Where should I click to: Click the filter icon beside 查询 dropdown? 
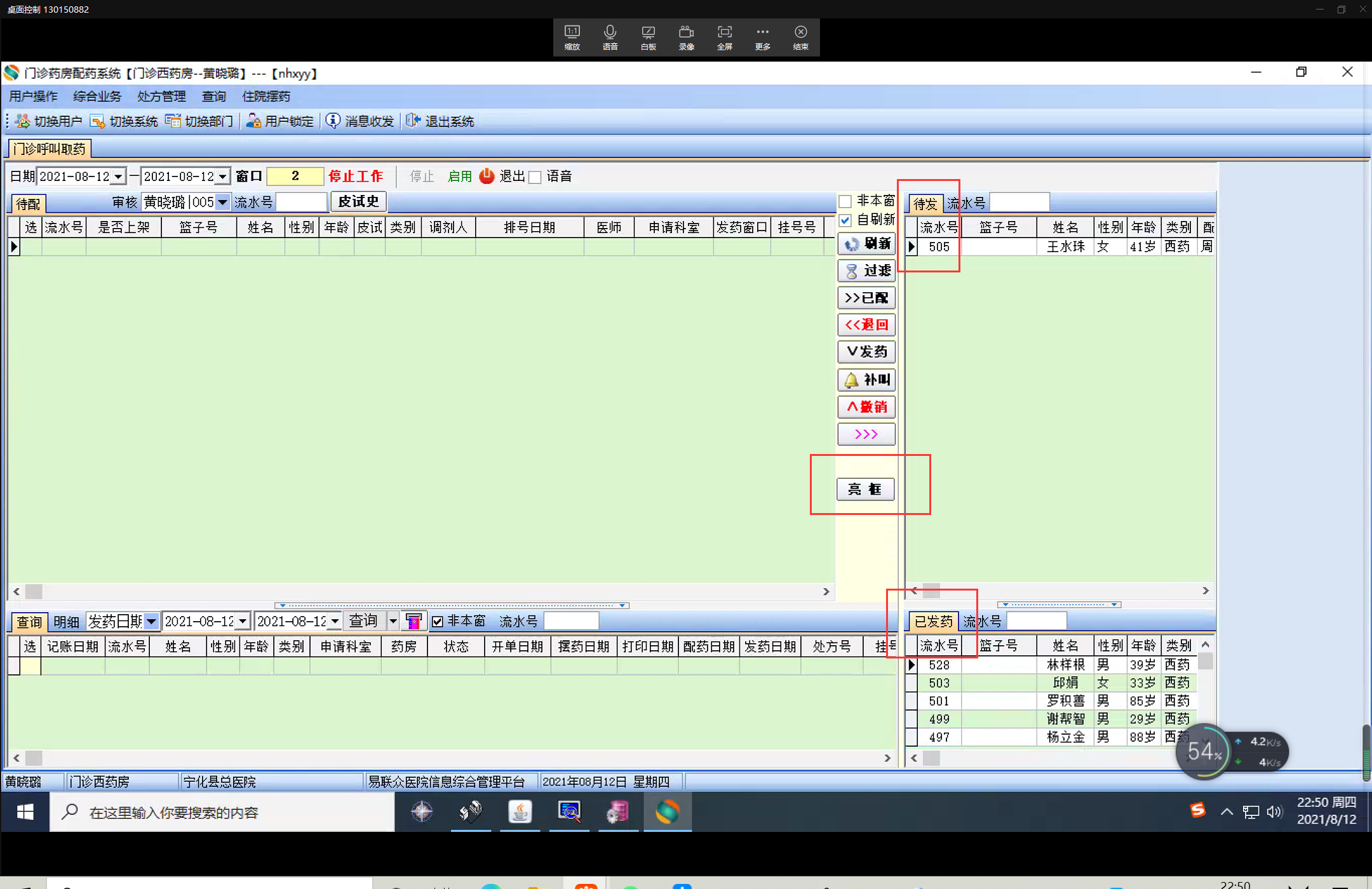pos(414,621)
